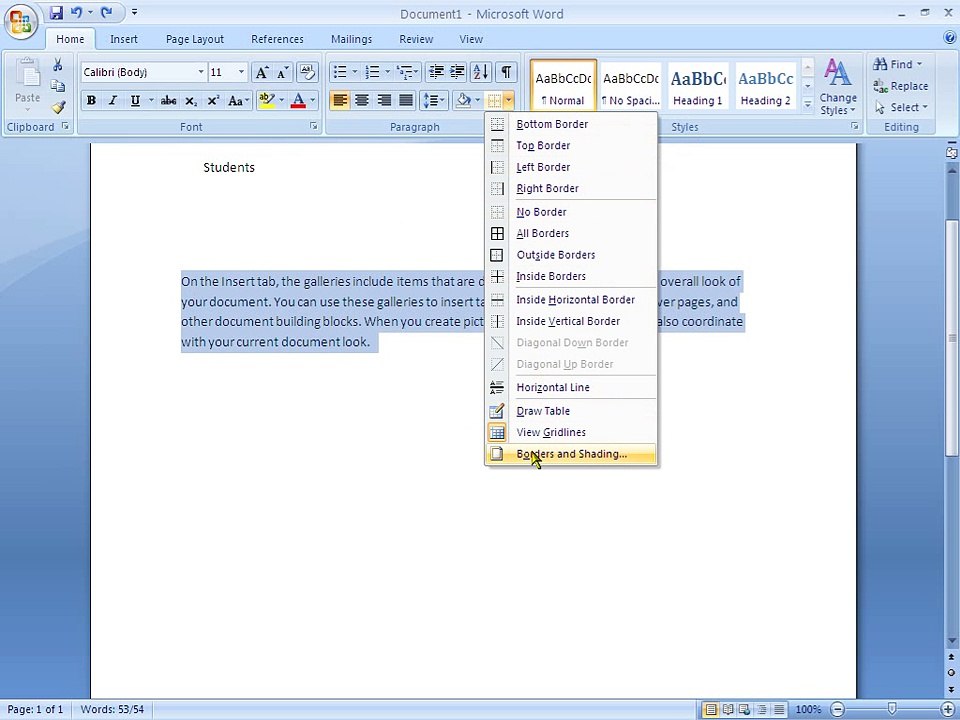Open Word Help question mark
Viewport: 960px width, 720px height.
point(950,38)
